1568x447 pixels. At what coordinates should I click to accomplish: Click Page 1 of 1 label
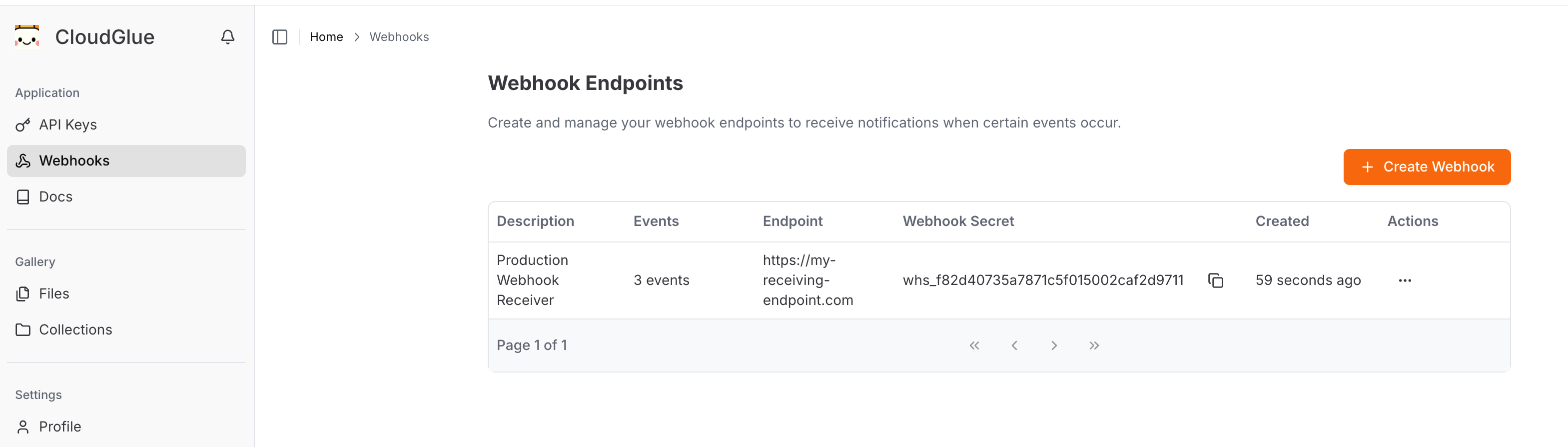click(532, 345)
